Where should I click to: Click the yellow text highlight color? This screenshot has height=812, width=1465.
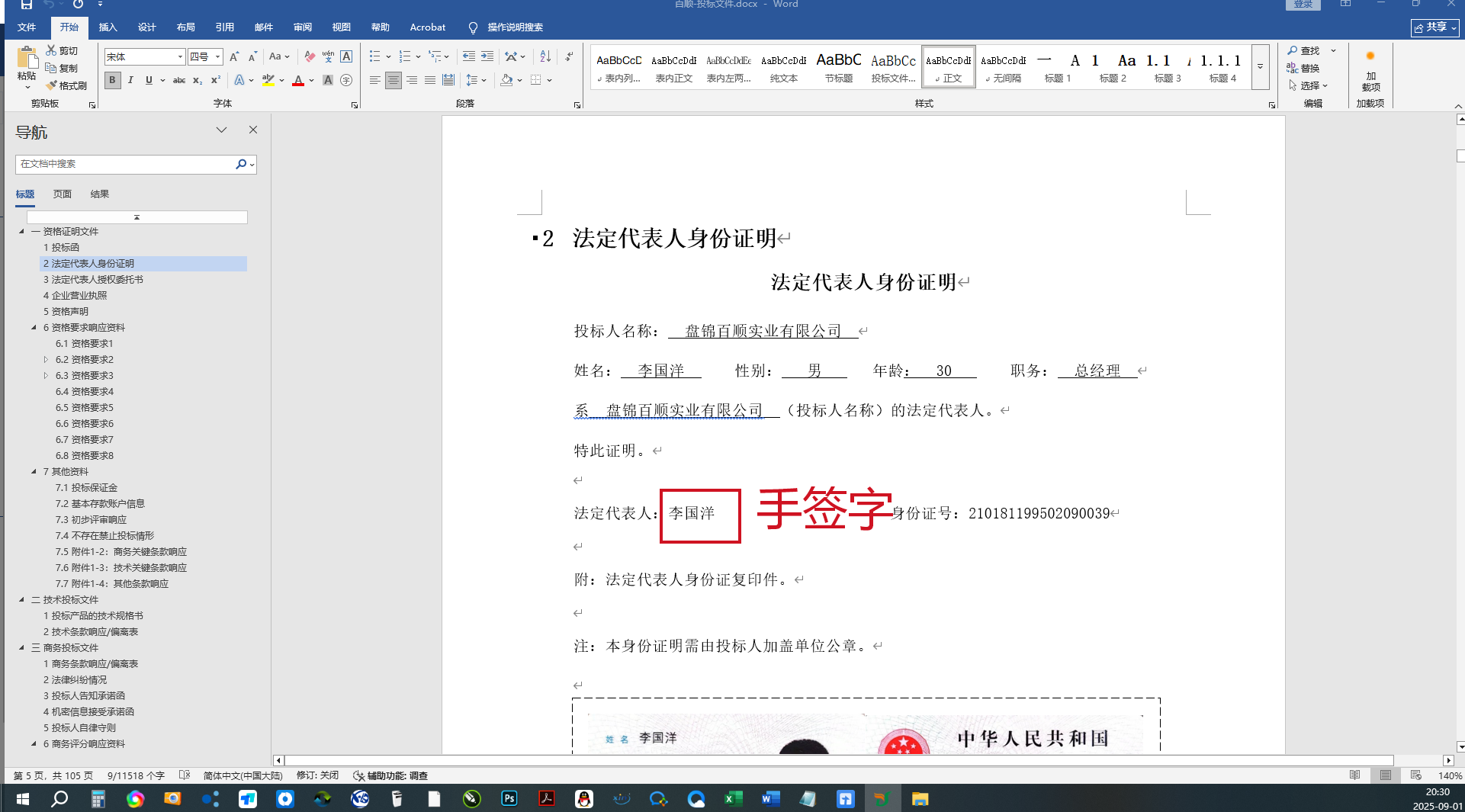[x=268, y=80]
